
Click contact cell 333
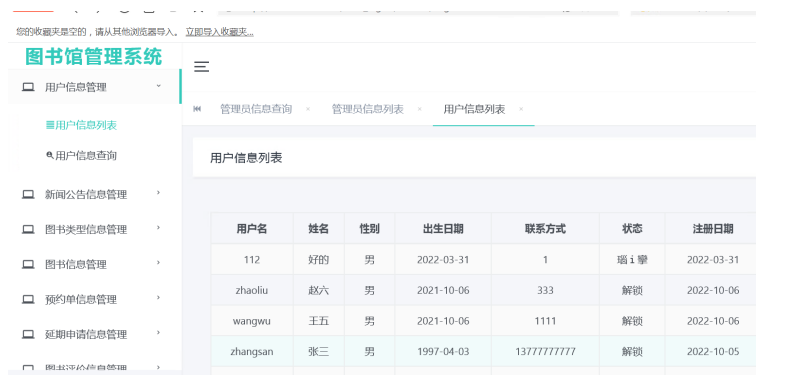(x=545, y=290)
